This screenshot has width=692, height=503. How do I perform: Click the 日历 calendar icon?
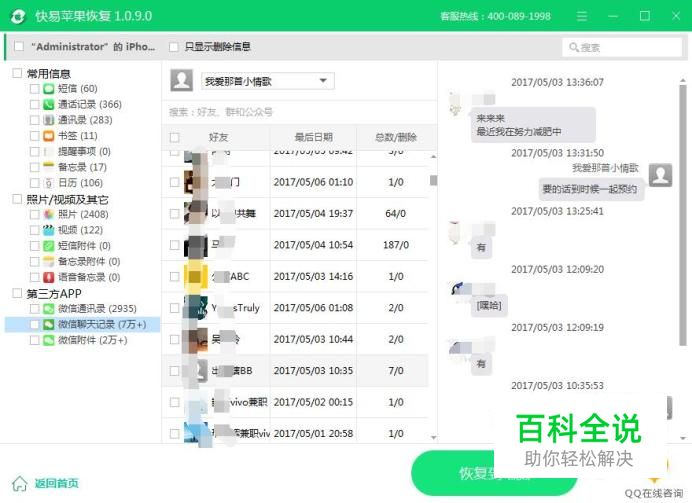click(x=49, y=183)
